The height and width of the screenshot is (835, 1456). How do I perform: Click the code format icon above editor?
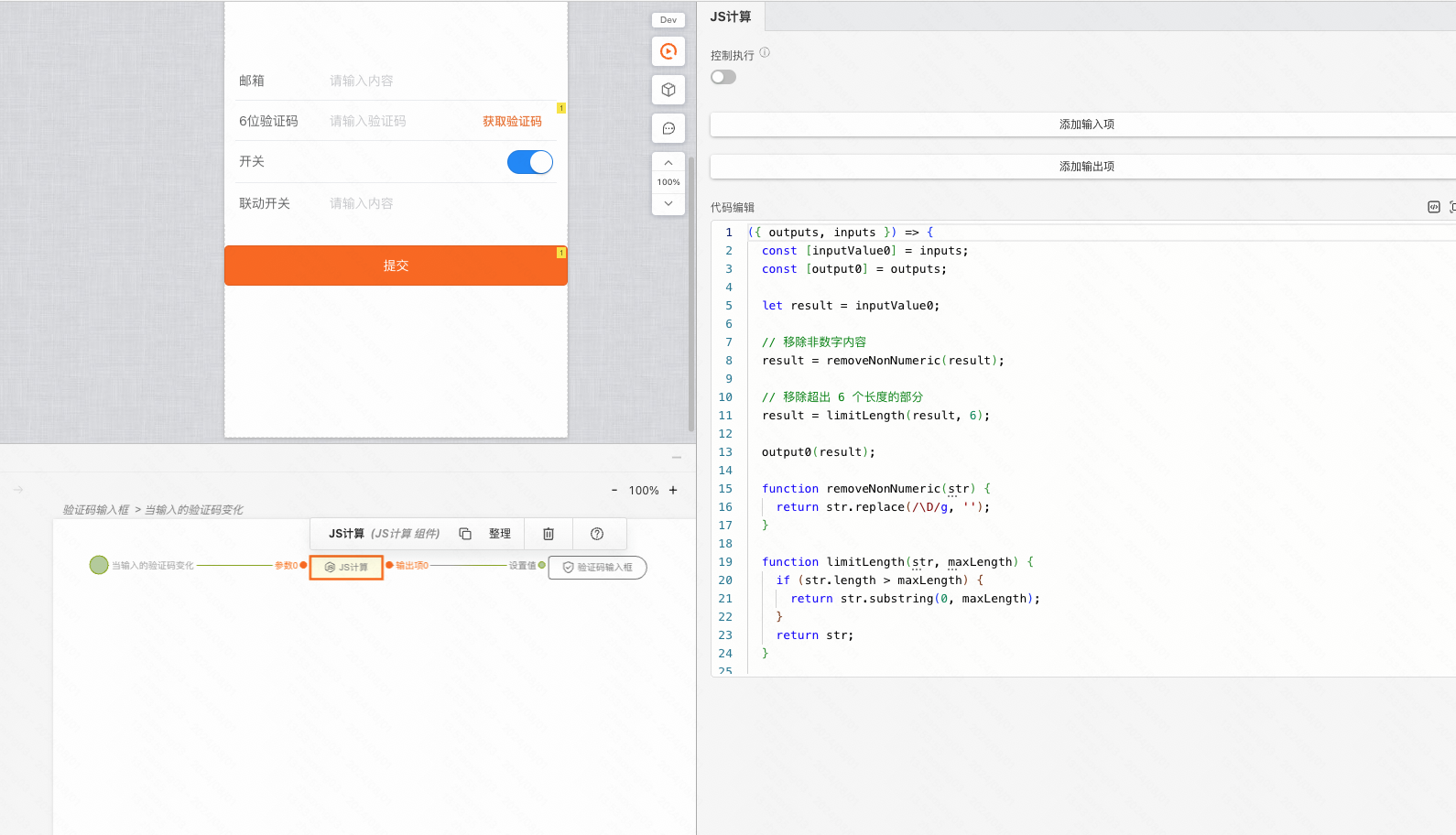click(x=1434, y=207)
